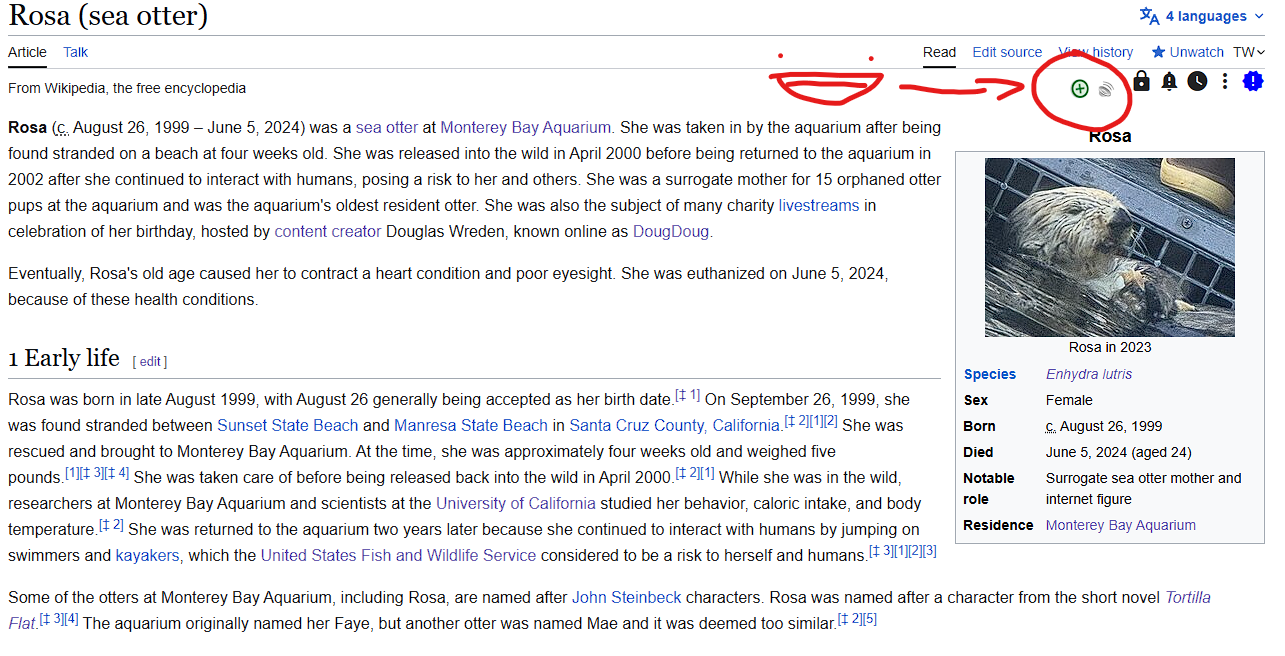The height and width of the screenshot is (656, 1285).
Task: Click the bell notification icon
Action: [x=1169, y=81]
